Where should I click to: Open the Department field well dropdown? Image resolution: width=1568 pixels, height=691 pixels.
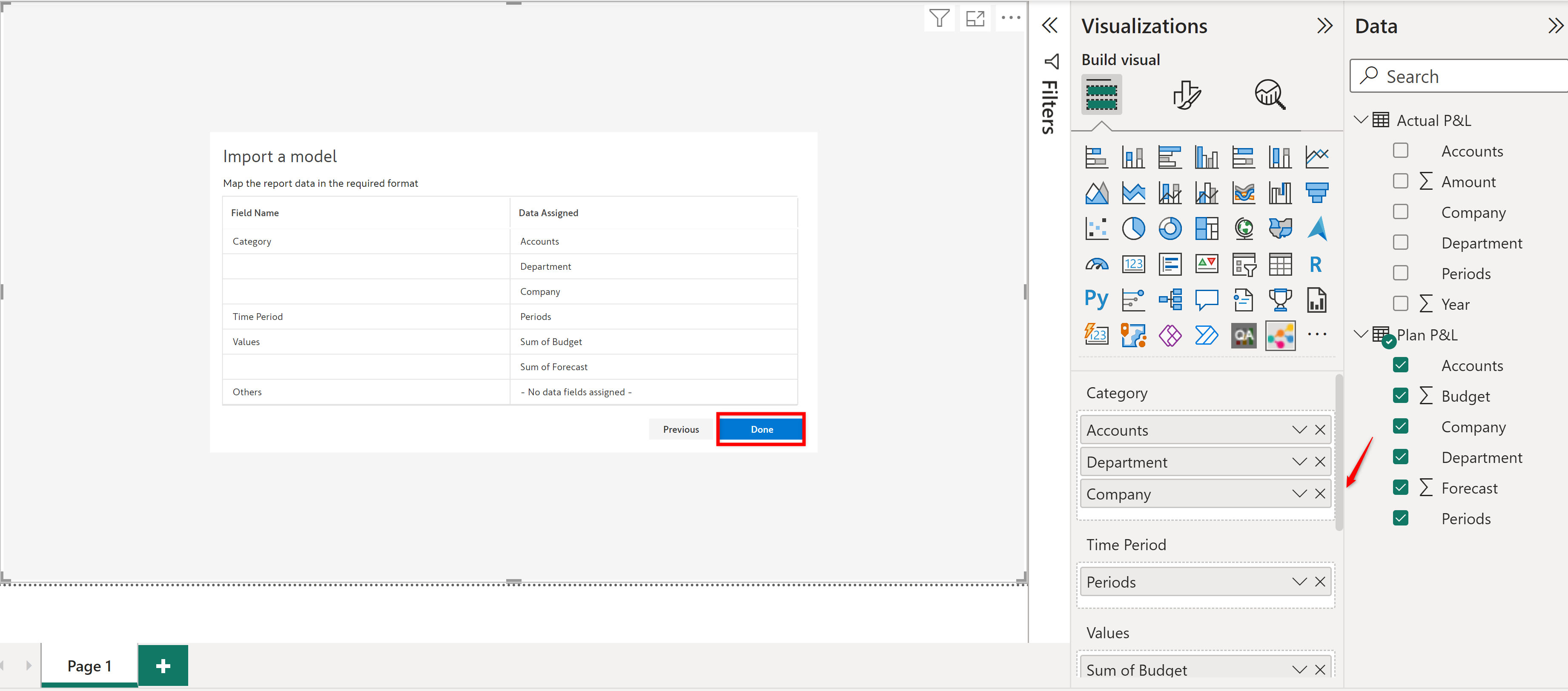click(x=1299, y=462)
